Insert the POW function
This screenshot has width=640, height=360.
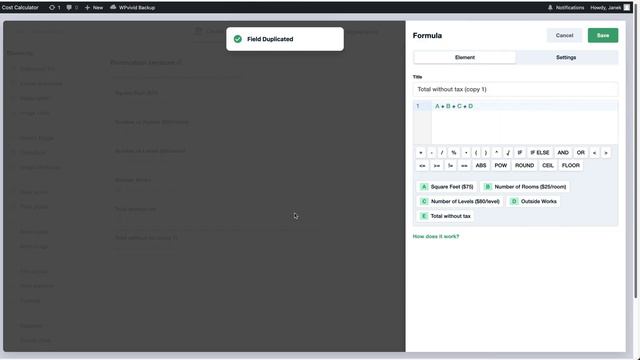[500, 166]
